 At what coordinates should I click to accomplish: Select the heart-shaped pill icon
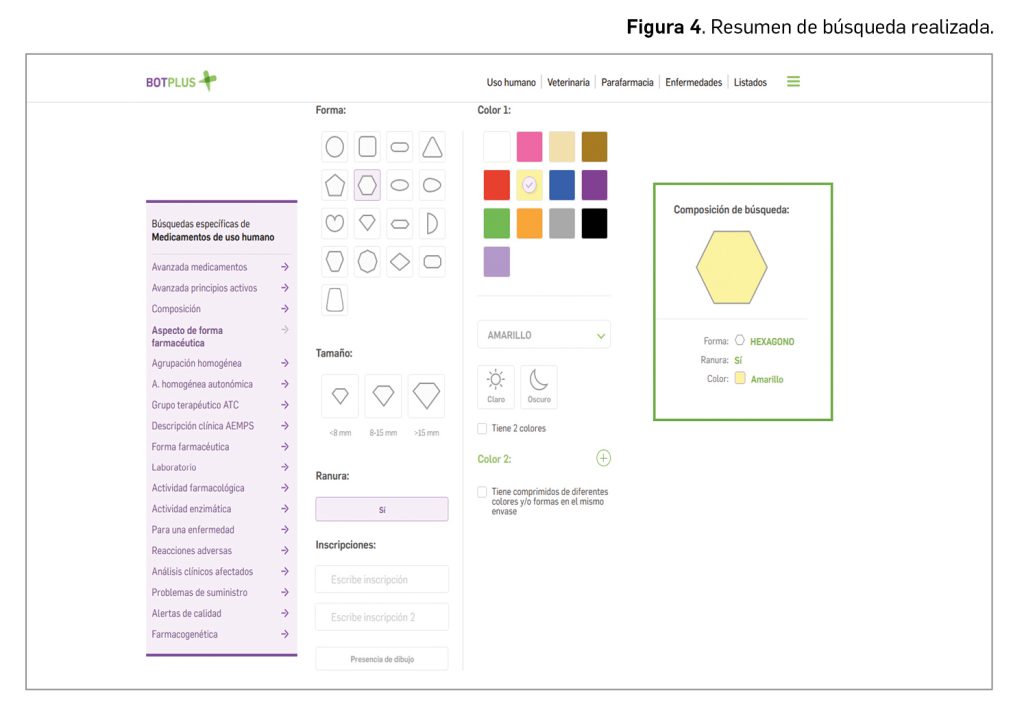[x=335, y=223]
